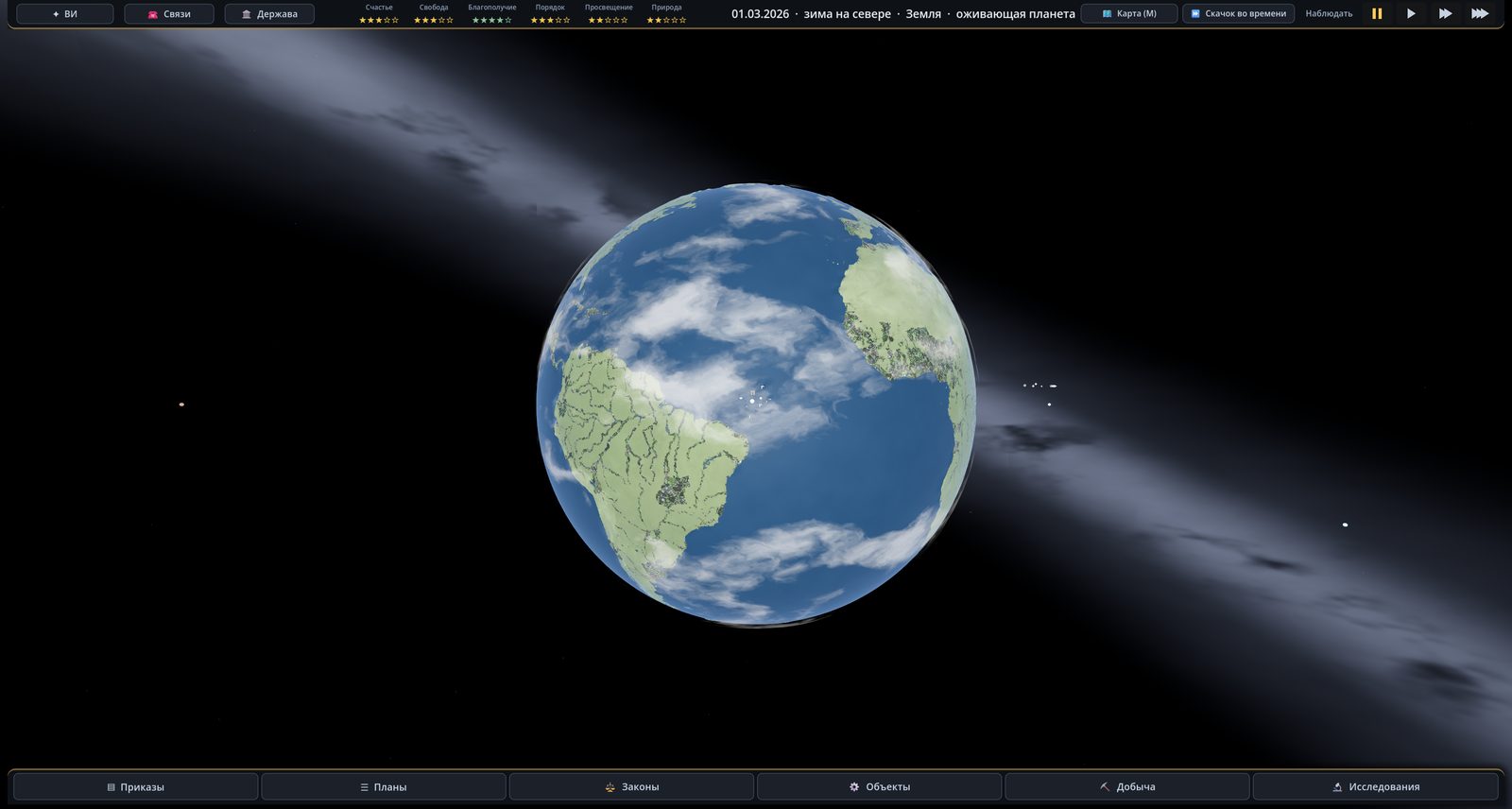The height and width of the screenshot is (809, 1512).
Task: Click the Earth globe
Action: [x=756, y=404]
